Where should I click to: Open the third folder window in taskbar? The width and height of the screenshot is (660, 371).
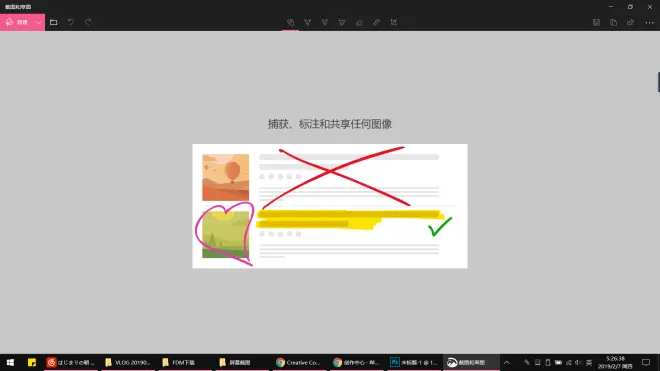tap(242, 362)
